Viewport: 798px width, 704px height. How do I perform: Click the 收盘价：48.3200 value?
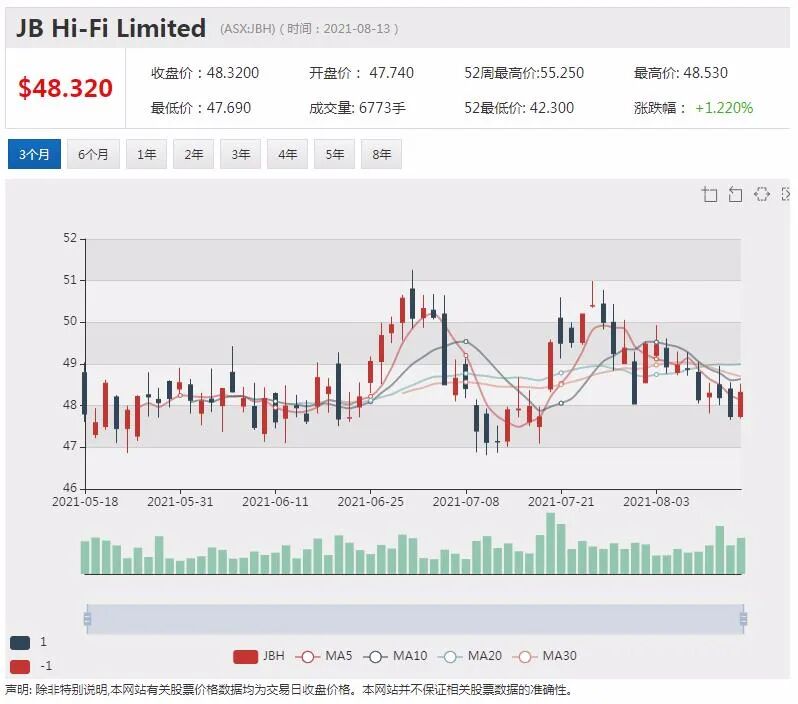pyautogui.click(x=205, y=73)
